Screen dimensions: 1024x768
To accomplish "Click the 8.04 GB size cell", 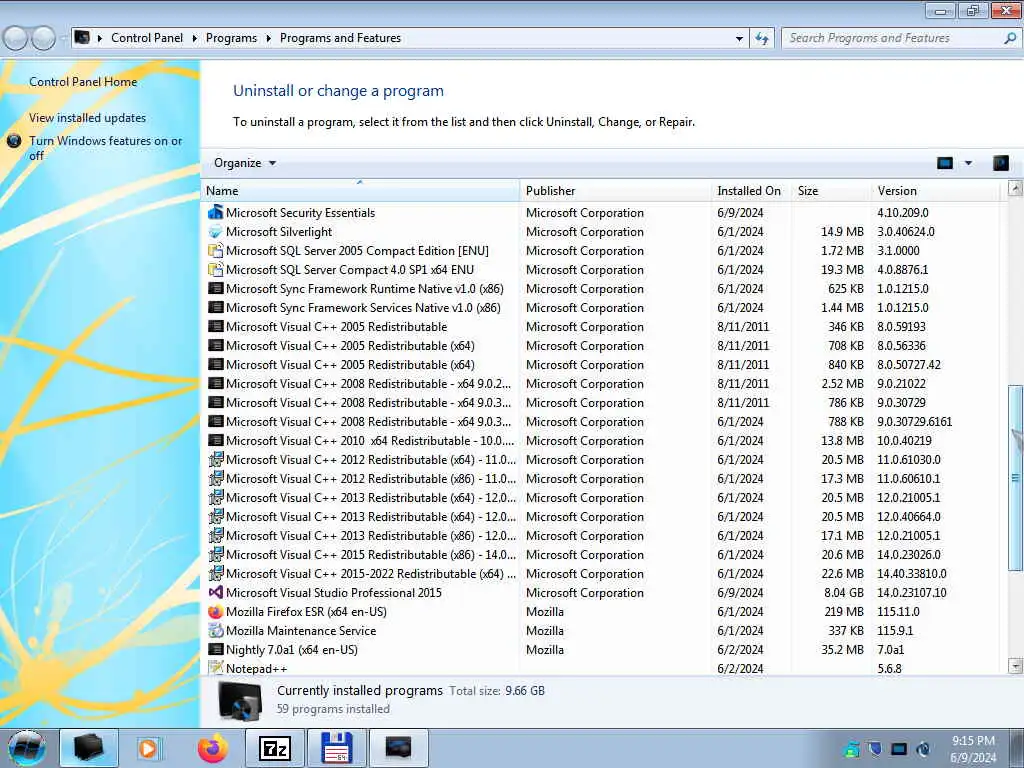I will tap(844, 592).
